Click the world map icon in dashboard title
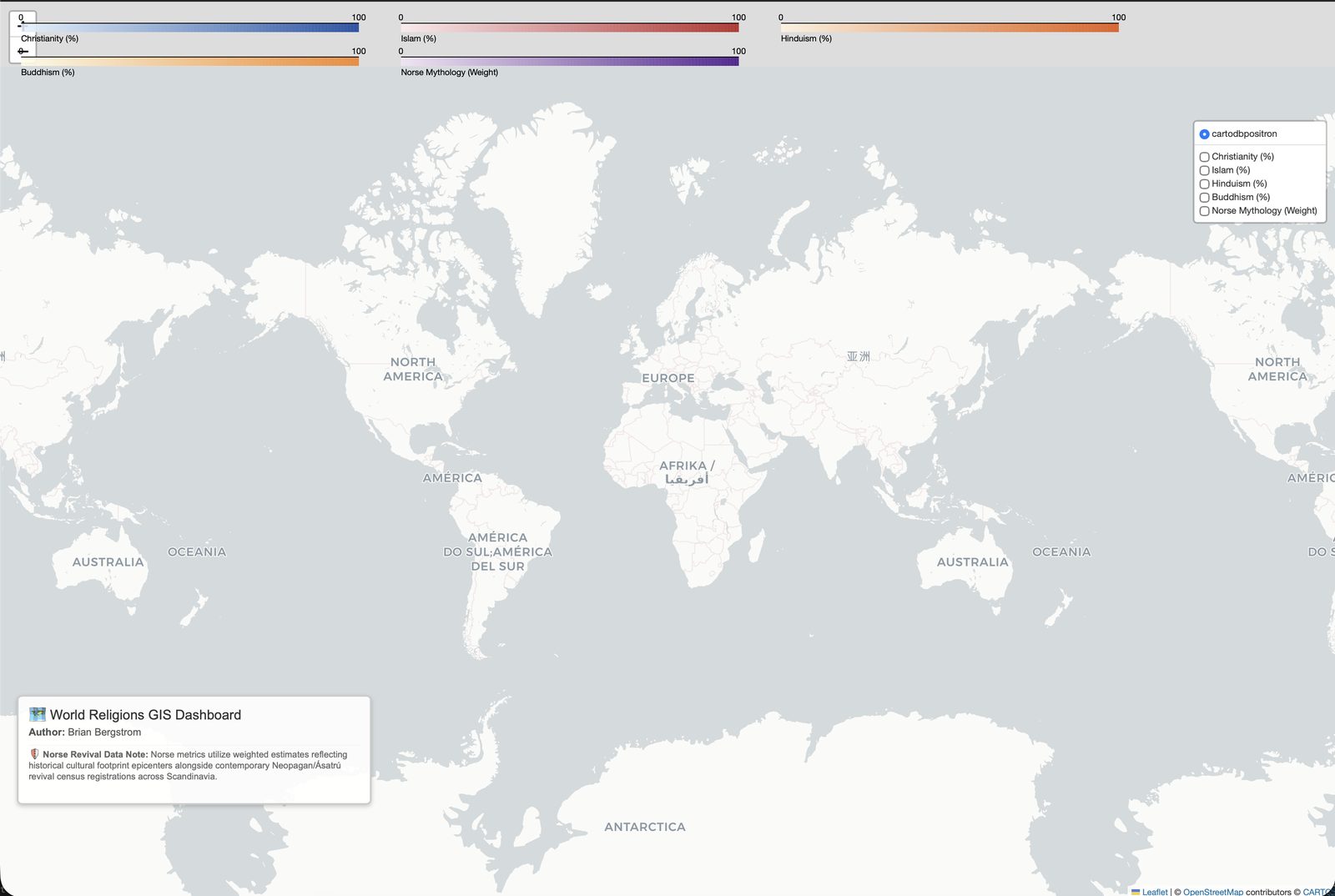This screenshot has height=896, width=1335. pyautogui.click(x=38, y=714)
